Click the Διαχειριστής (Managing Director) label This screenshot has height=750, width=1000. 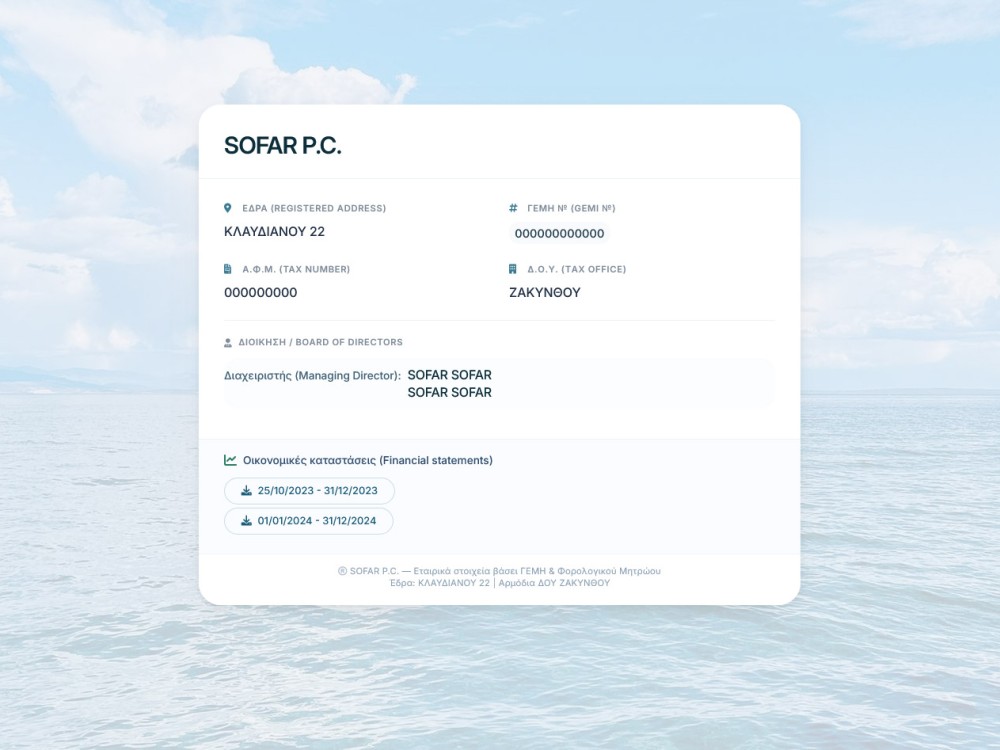tap(312, 376)
